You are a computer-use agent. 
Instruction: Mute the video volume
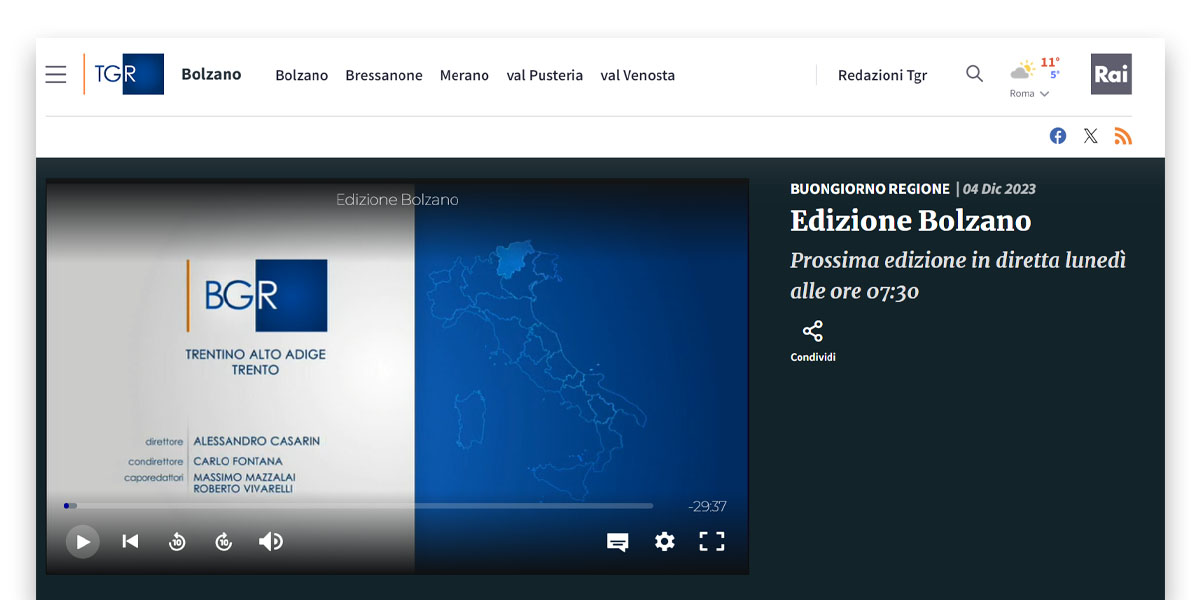pos(270,541)
